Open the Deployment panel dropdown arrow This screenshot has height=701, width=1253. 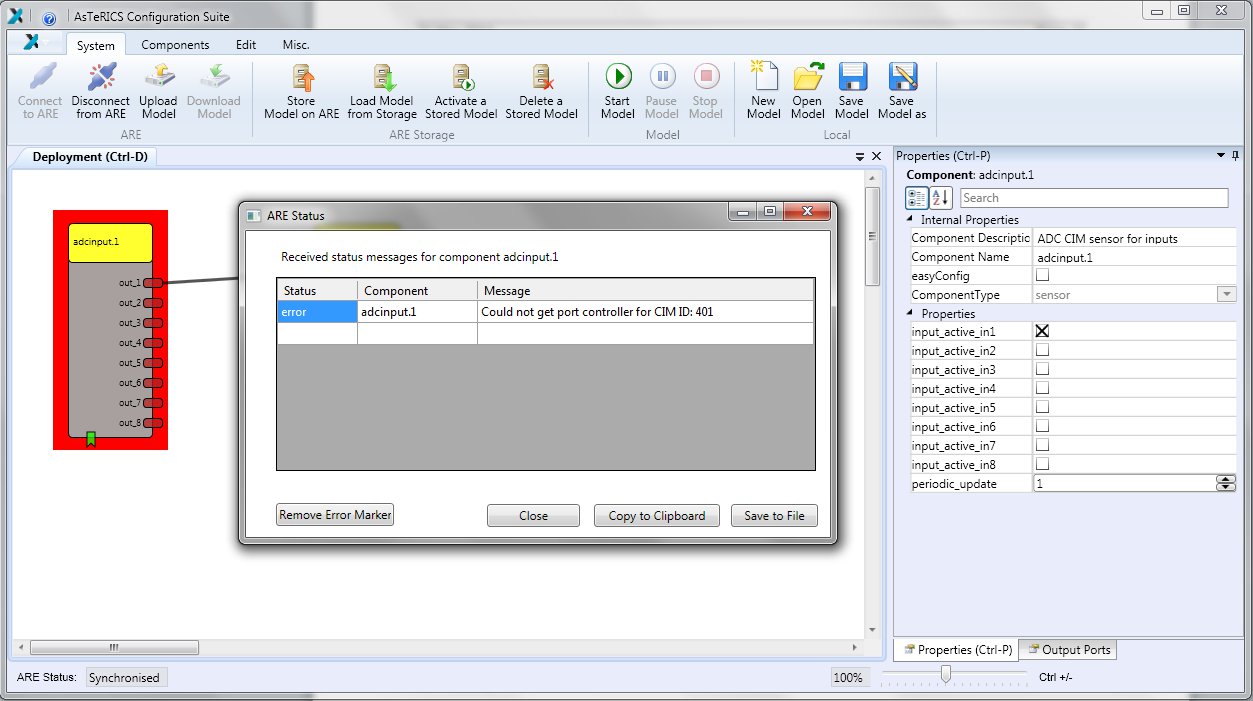coord(860,157)
